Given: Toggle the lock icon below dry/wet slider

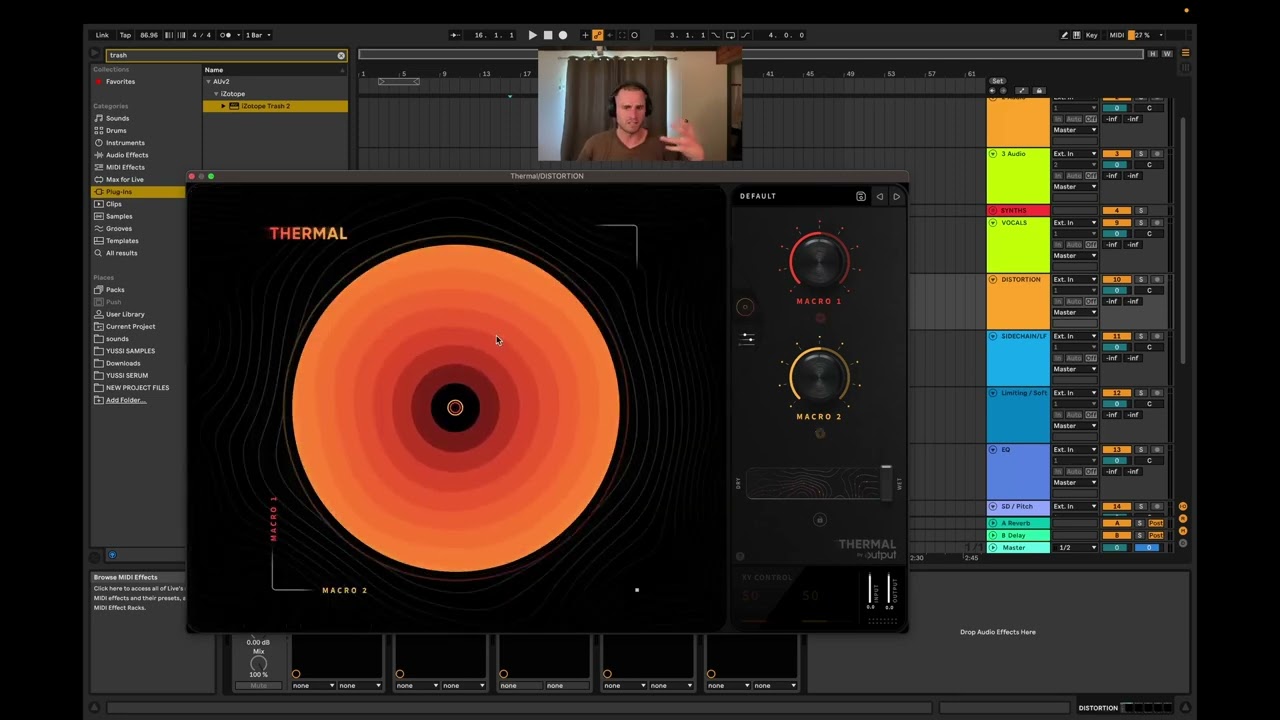Looking at the screenshot, I should [x=820, y=519].
